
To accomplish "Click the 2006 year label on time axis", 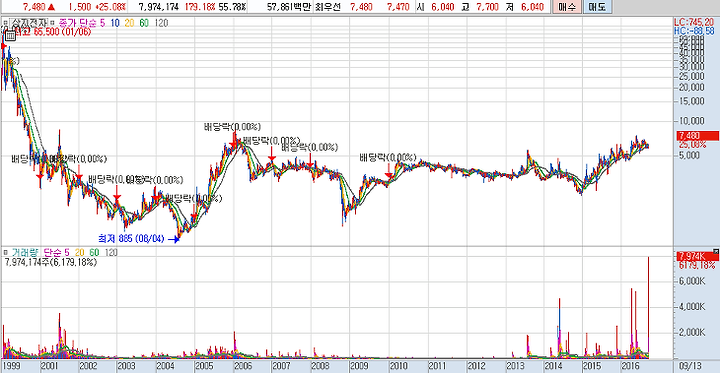I will (242, 366).
